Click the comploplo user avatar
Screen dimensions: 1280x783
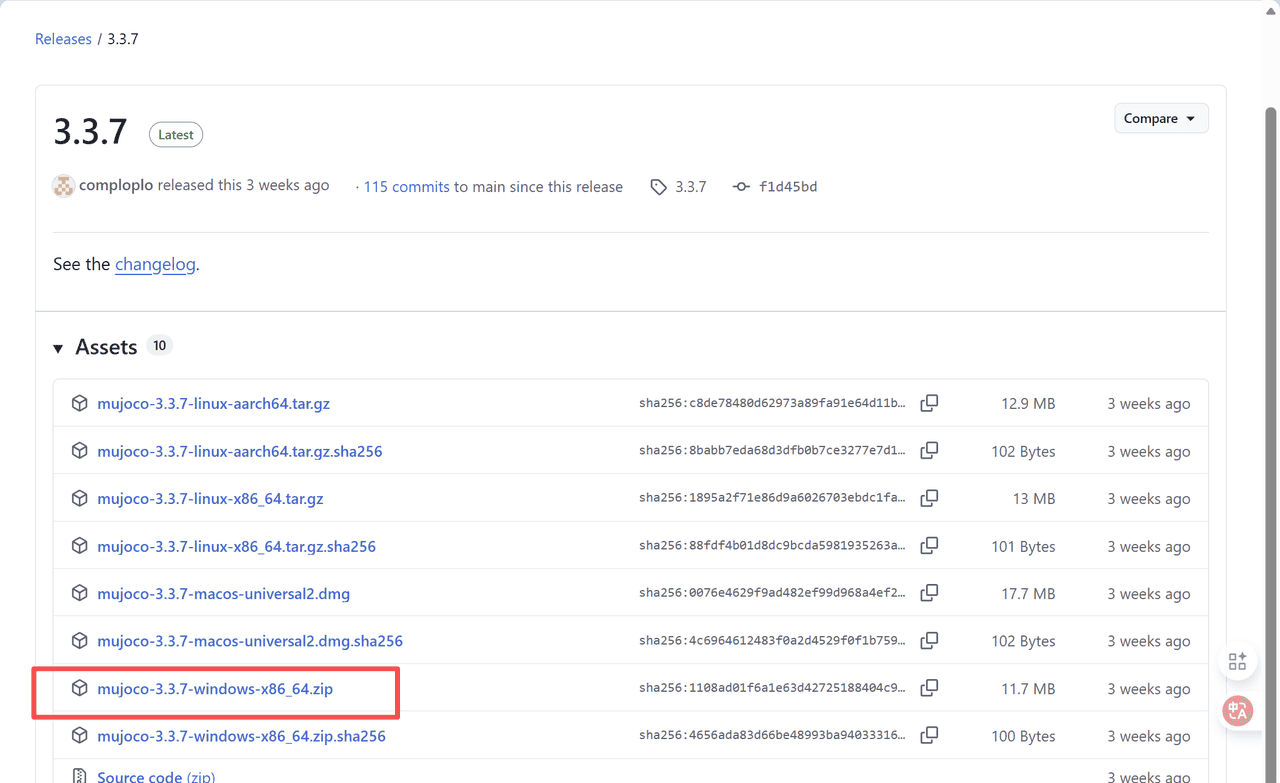pos(64,186)
